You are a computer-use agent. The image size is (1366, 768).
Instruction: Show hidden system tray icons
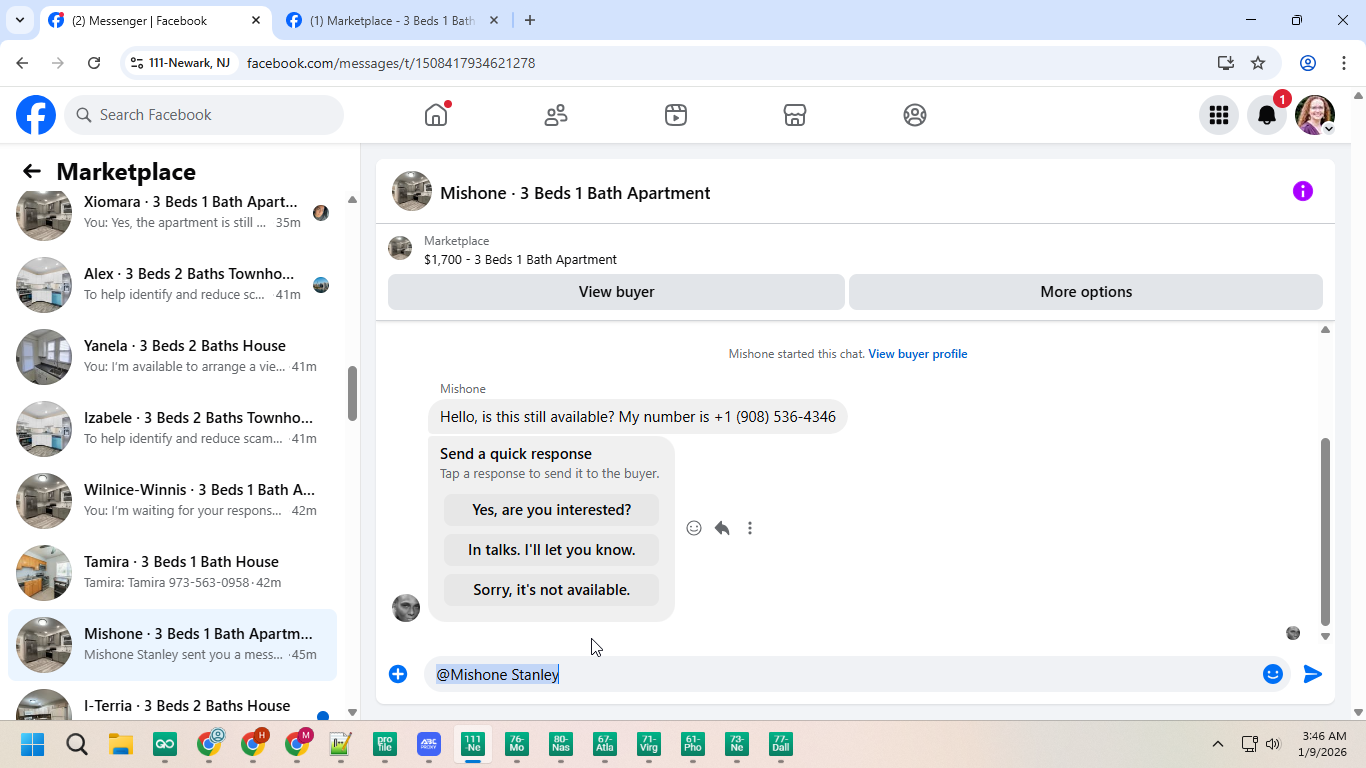tap(1218, 744)
